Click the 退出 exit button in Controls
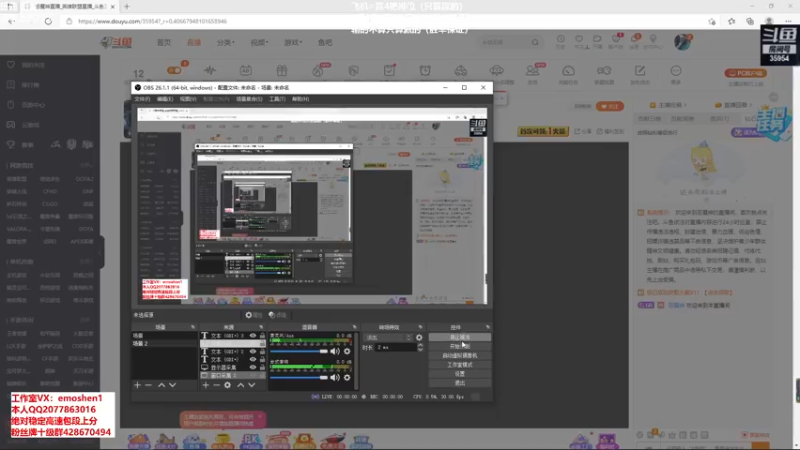The width and height of the screenshot is (800, 450). coord(460,383)
